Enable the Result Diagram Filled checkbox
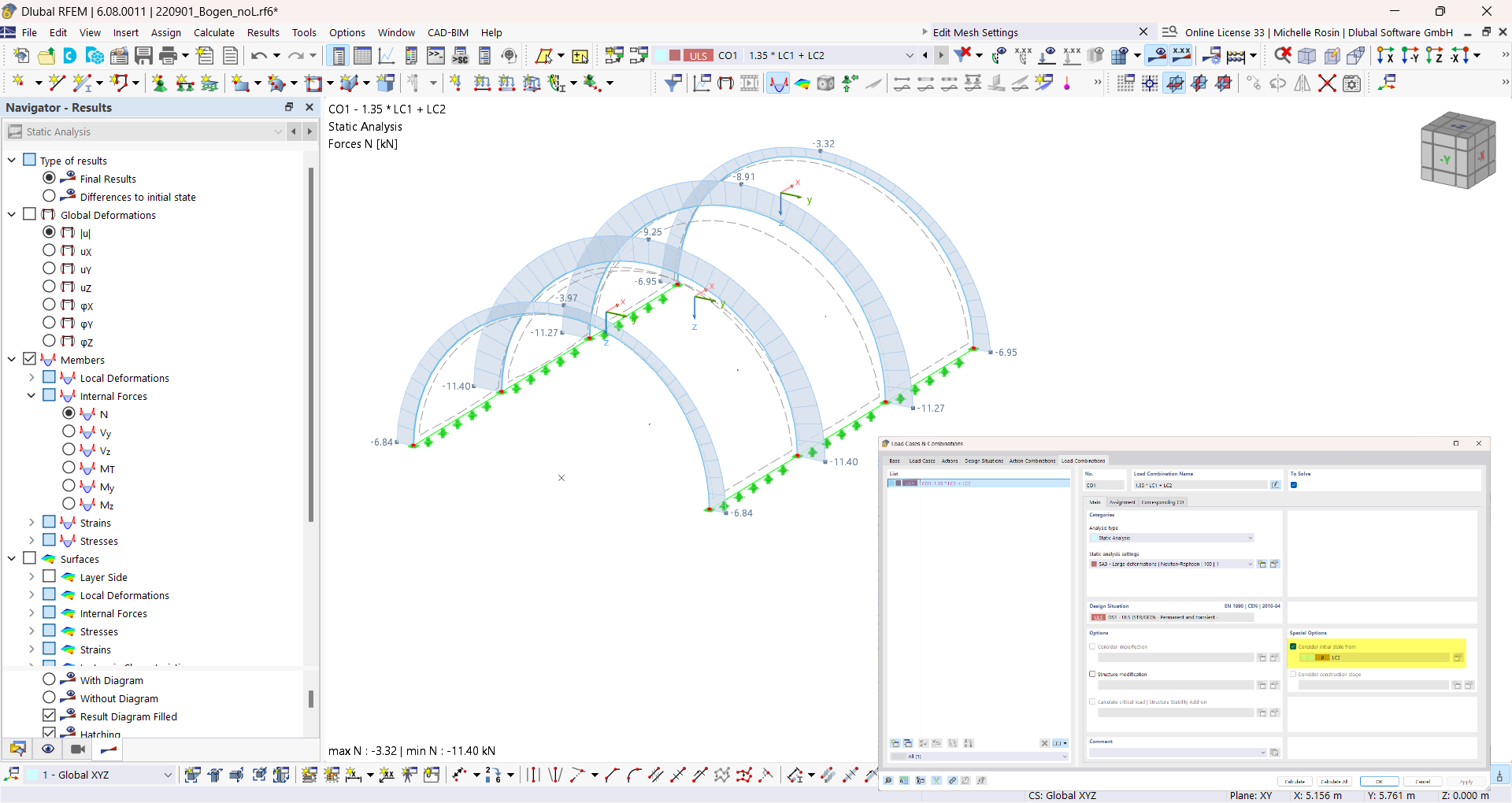Viewport: 1512px width, 803px height. pos(50,716)
